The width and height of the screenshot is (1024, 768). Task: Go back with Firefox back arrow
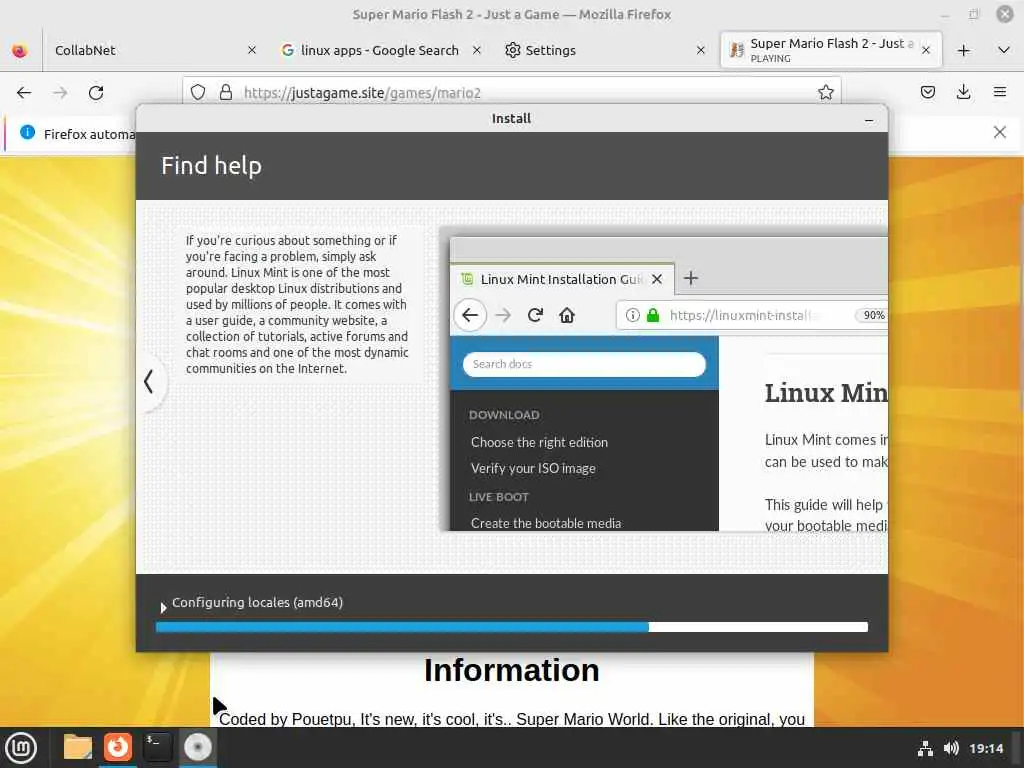(x=24, y=93)
